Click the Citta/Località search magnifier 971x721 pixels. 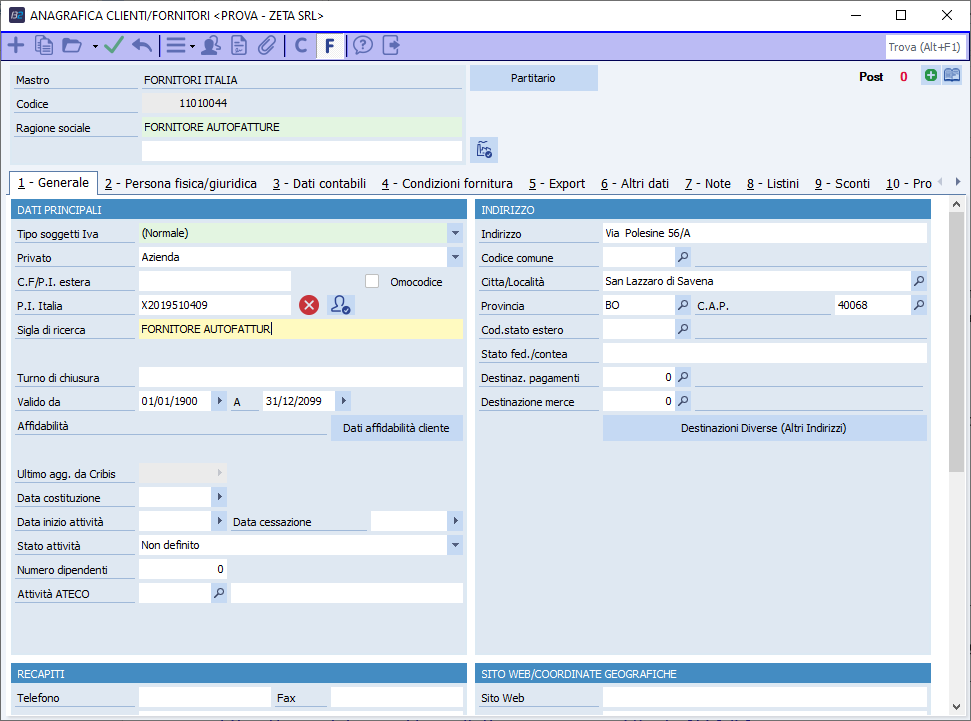pyautogui.click(x=920, y=281)
